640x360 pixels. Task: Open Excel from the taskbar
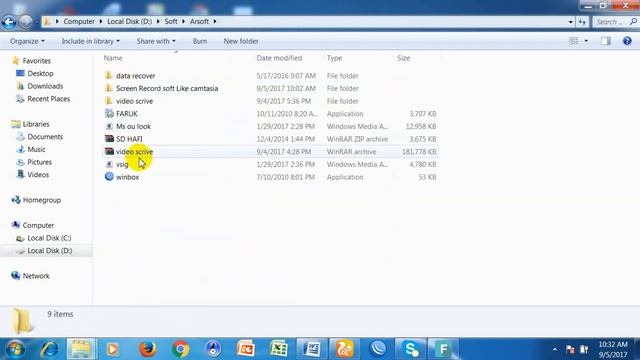[x=279, y=349]
